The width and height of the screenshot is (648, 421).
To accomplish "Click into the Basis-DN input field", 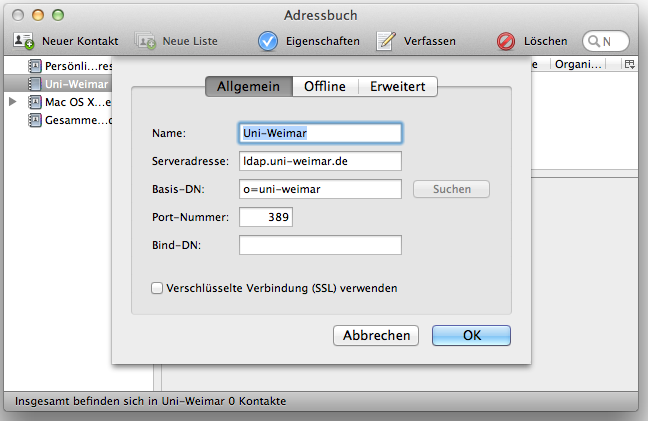I will [x=320, y=189].
